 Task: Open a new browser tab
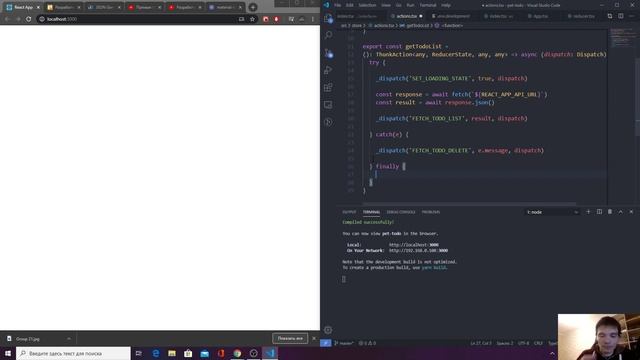coord(253,7)
